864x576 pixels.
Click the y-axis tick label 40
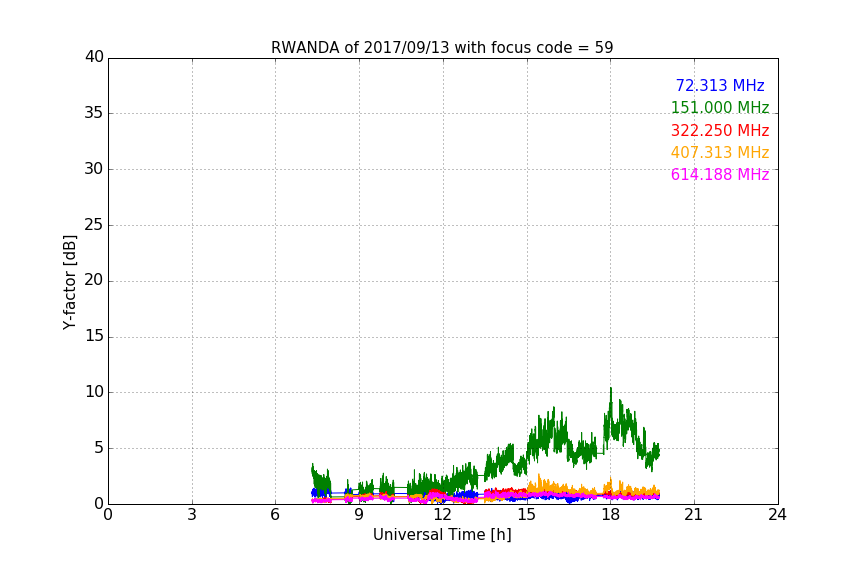coord(94,57)
